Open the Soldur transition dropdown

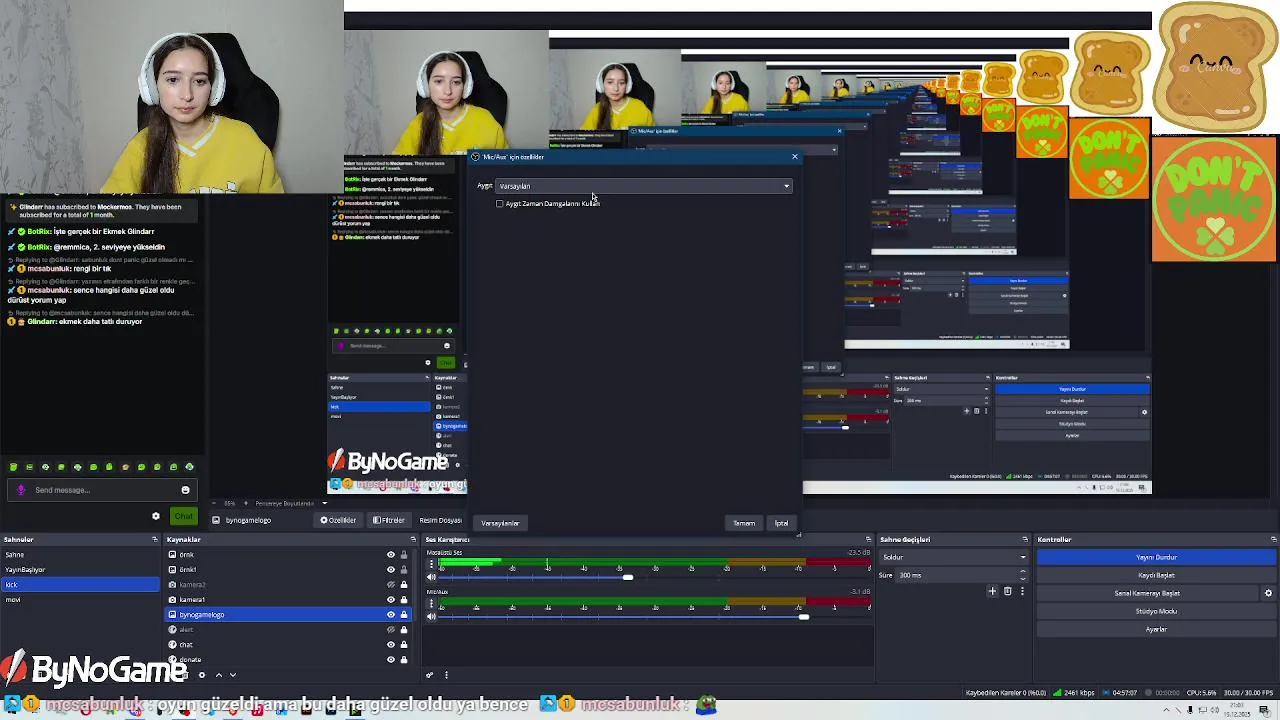(954, 557)
